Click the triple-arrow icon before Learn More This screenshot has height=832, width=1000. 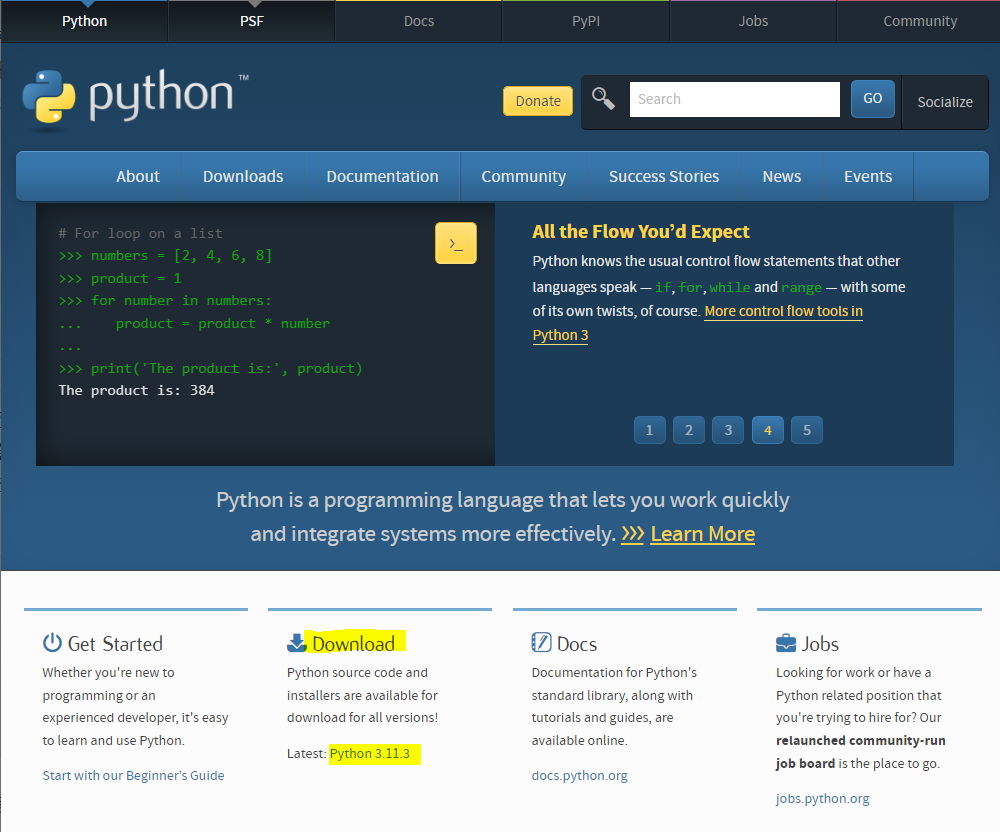633,534
